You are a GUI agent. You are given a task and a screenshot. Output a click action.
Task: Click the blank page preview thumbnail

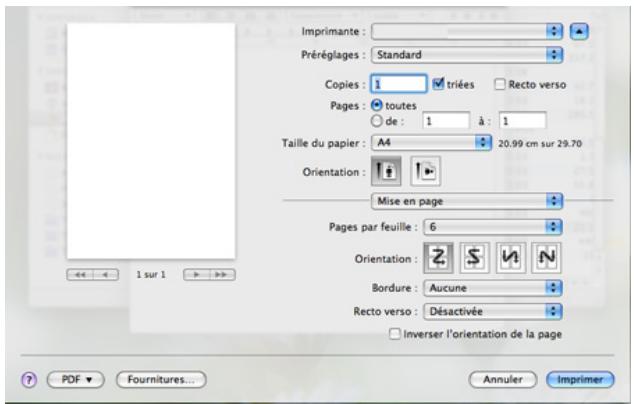[x=151, y=141]
